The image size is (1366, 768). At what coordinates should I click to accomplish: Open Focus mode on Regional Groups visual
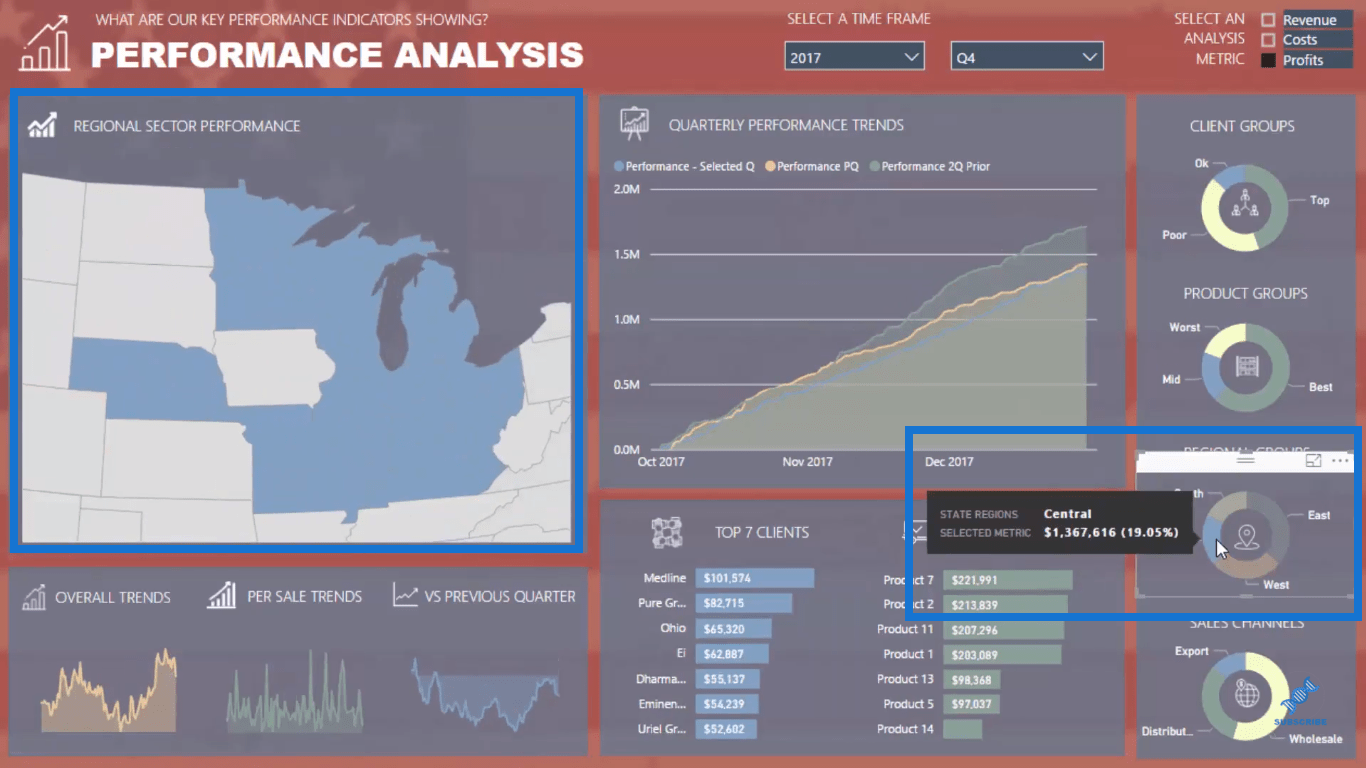[1314, 460]
